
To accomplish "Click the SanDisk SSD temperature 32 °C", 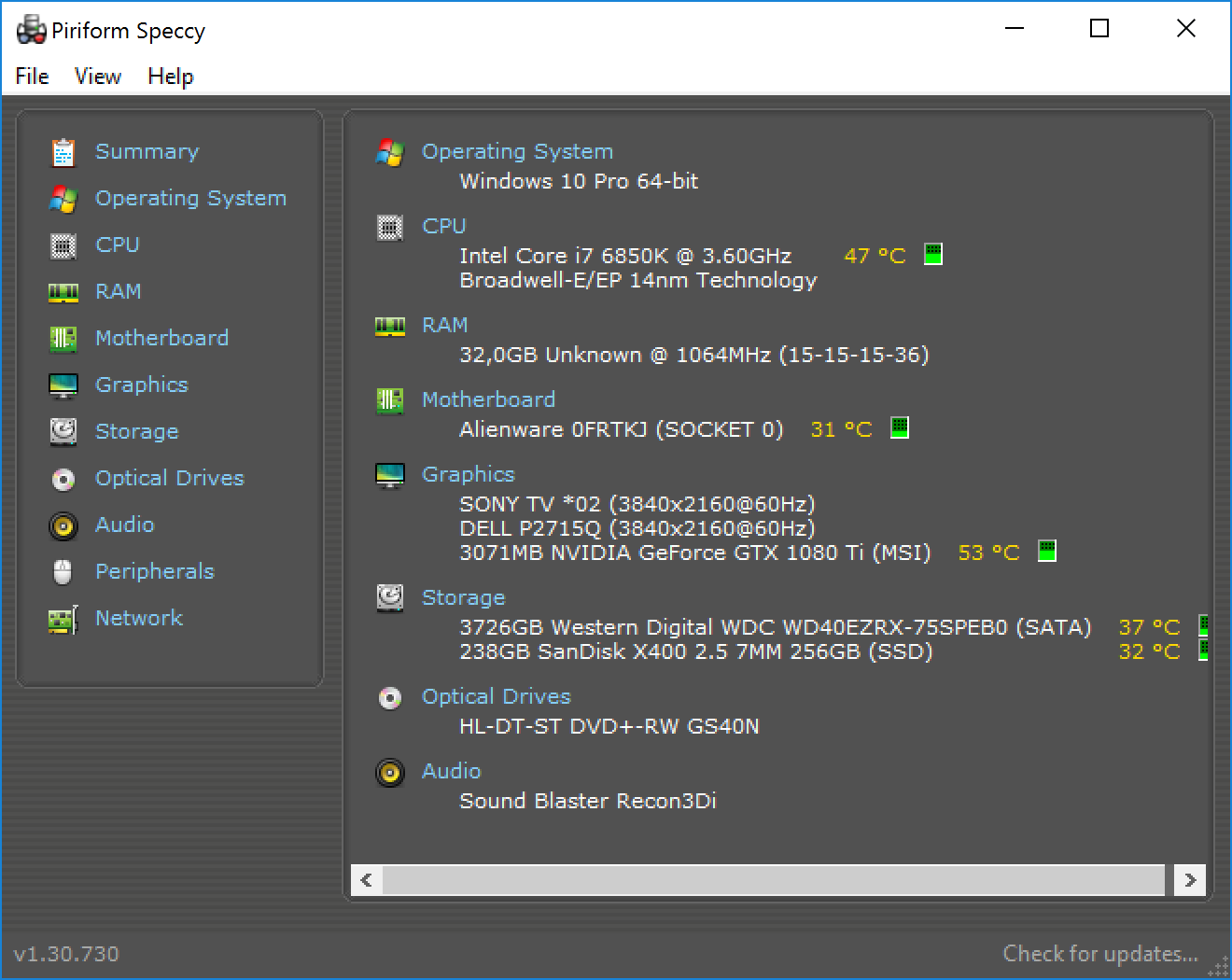I will pyautogui.click(x=1149, y=651).
